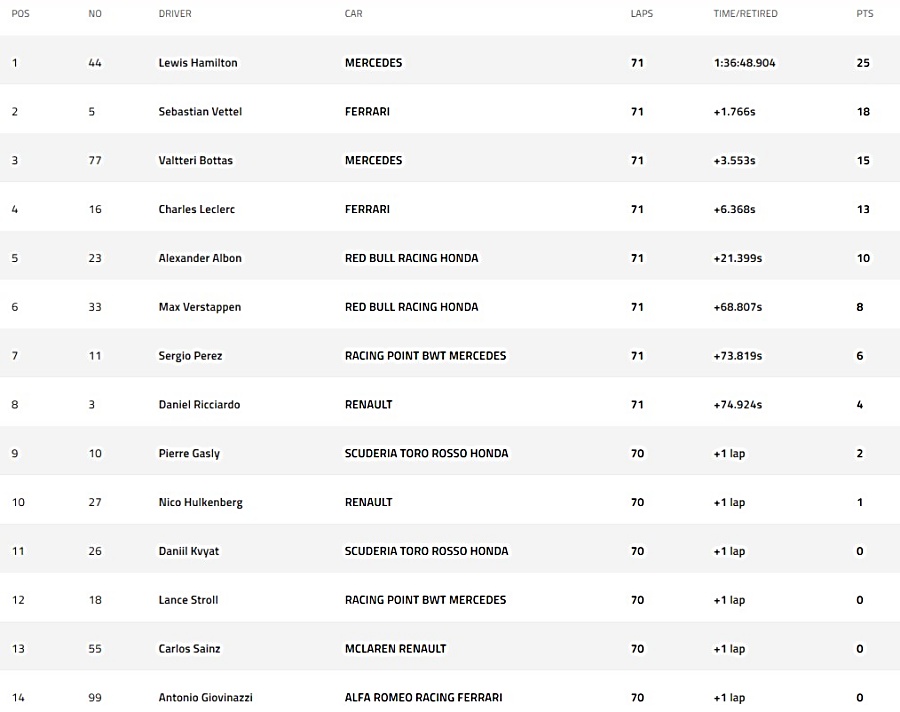Viewport: 900px width, 712px height.
Task: Select Antonio Giovinazzi's name
Action: pyautogui.click(x=205, y=697)
